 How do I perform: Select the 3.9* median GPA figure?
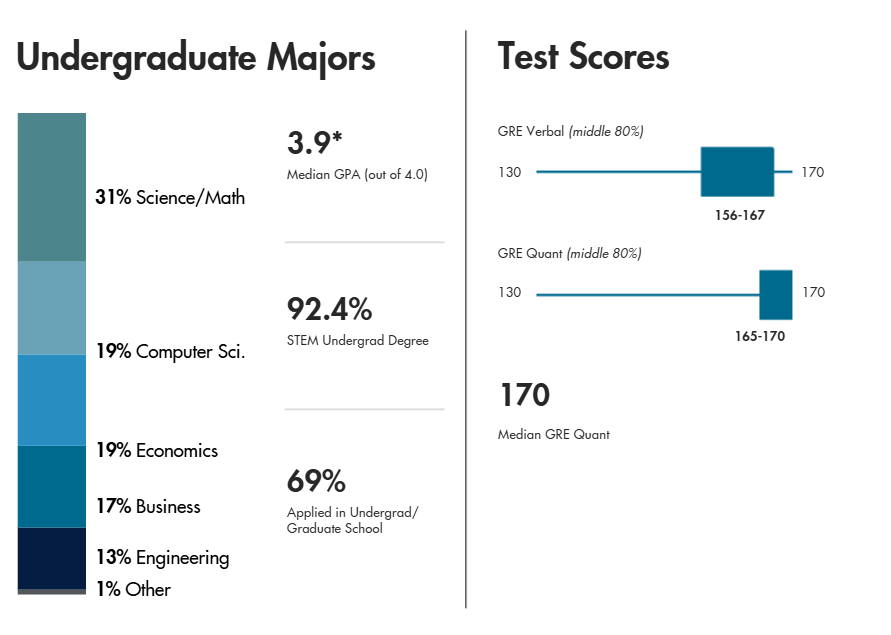click(x=314, y=142)
